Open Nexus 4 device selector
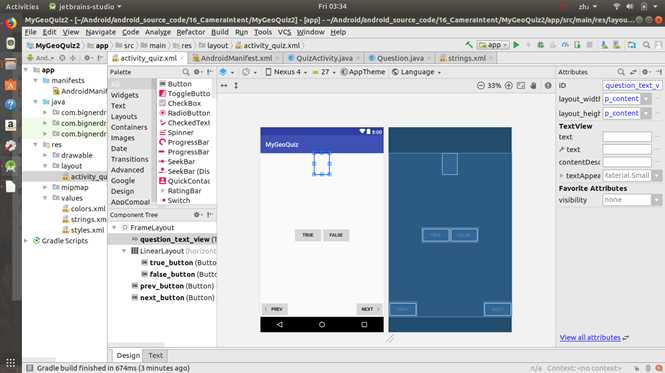 [x=286, y=72]
